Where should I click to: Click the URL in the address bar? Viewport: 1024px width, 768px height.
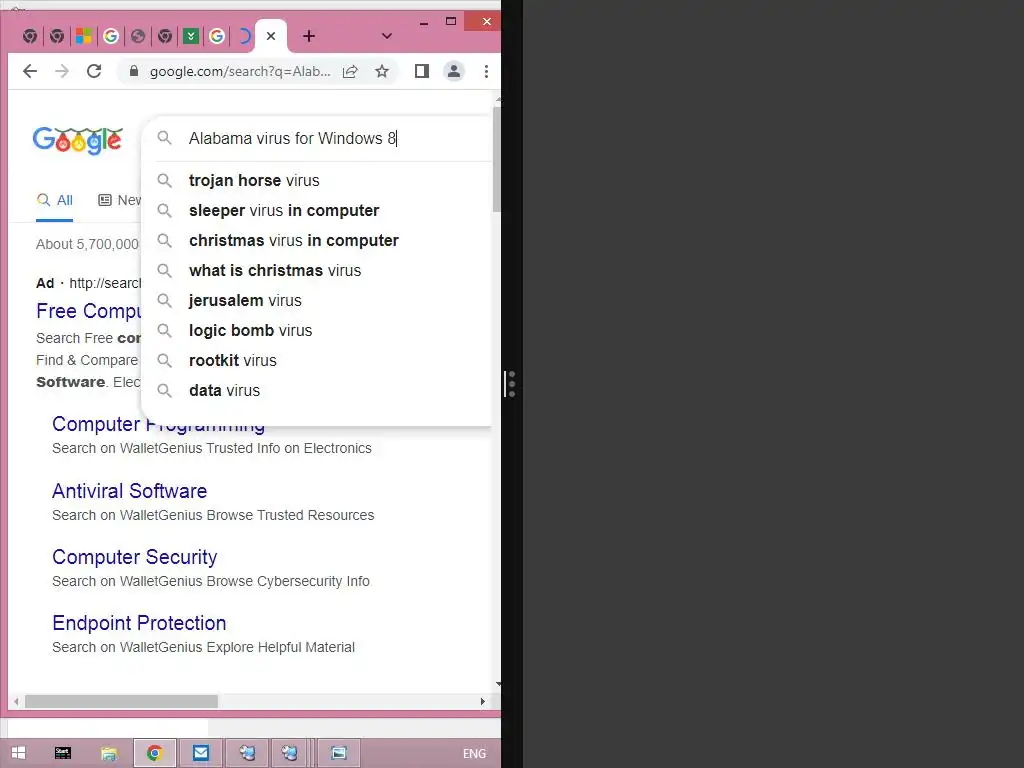click(240, 71)
